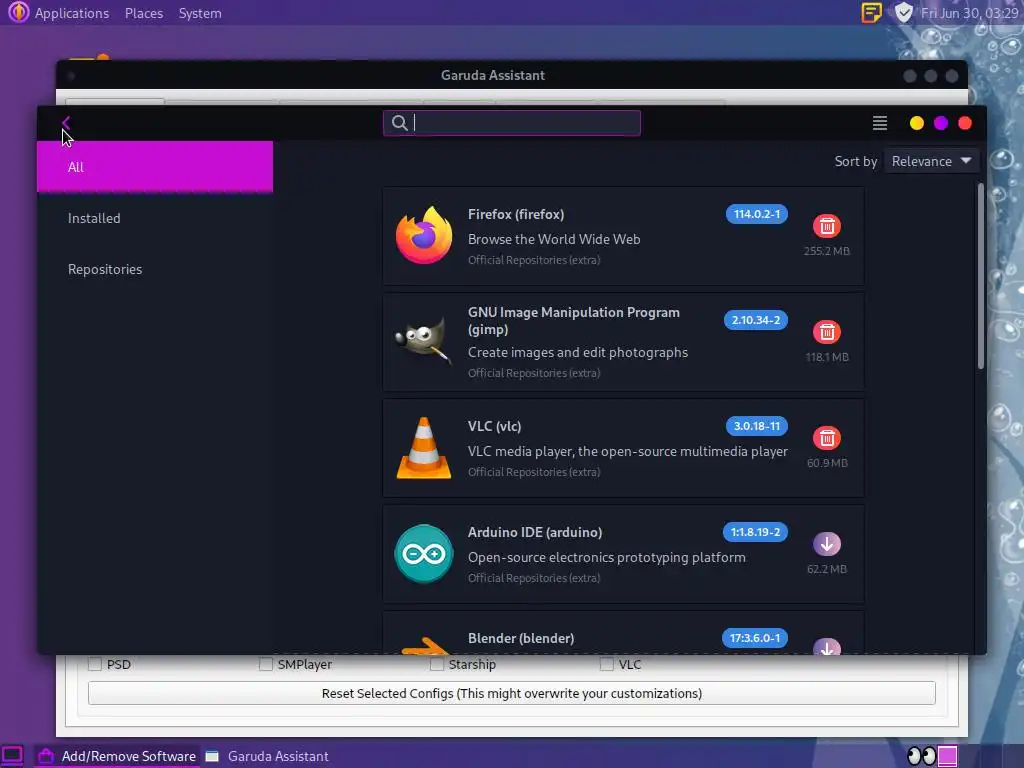Click the pink workspace switcher square

point(948,756)
